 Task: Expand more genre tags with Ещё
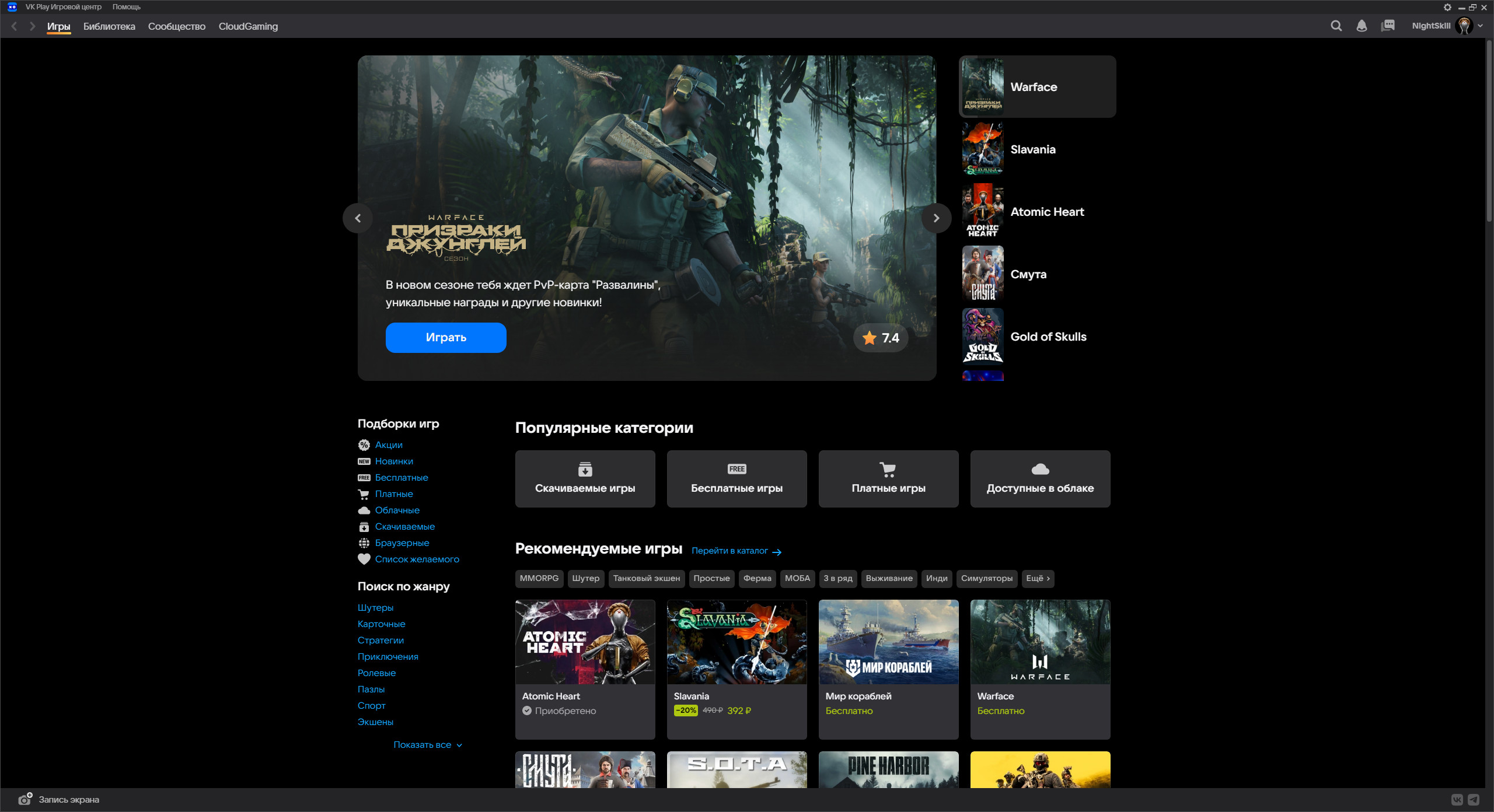coord(1038,578)
